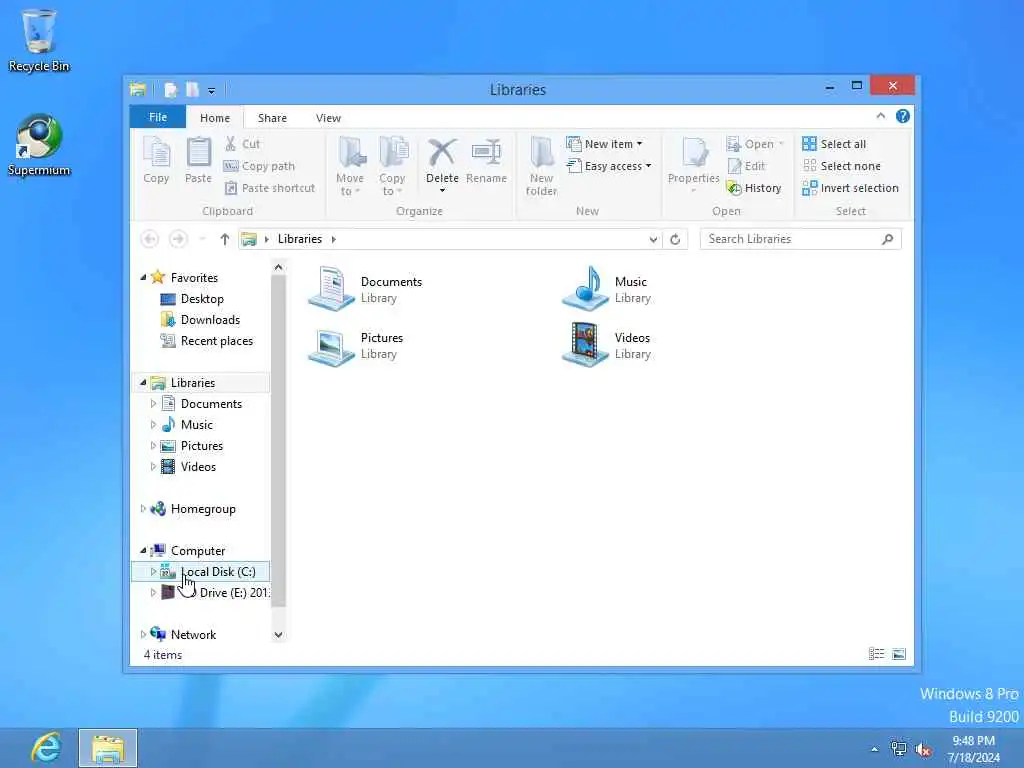Screen dimensions: 1024x768
Task: Click the muted volume tray icon
Action: [x=923, y=749]
